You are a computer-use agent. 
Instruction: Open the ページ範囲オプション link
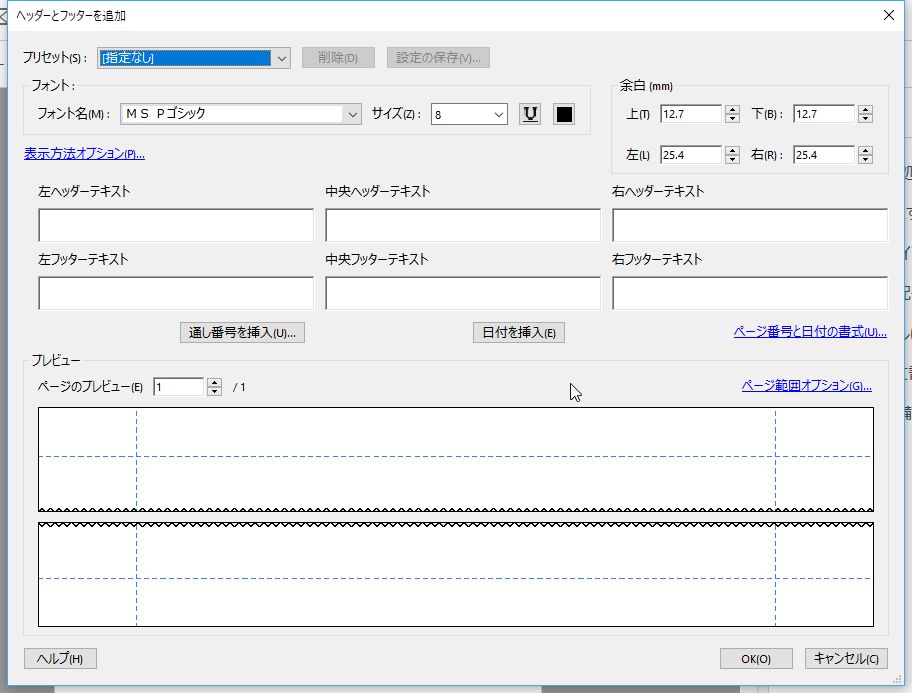point(807,386)
